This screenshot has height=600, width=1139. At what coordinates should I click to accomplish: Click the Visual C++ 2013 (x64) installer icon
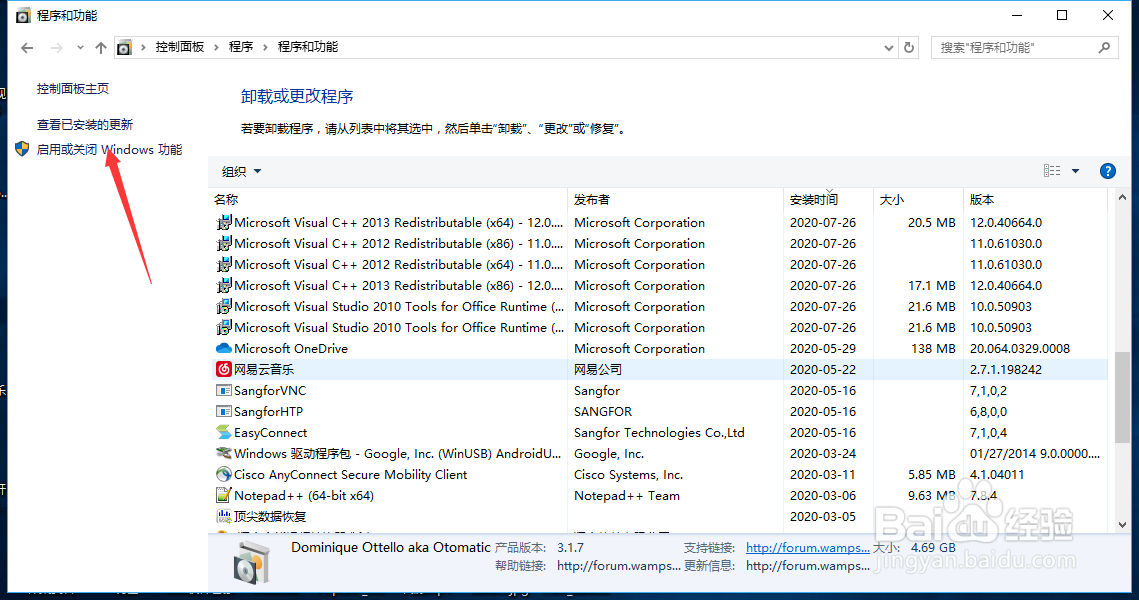[x=224, y=222]
